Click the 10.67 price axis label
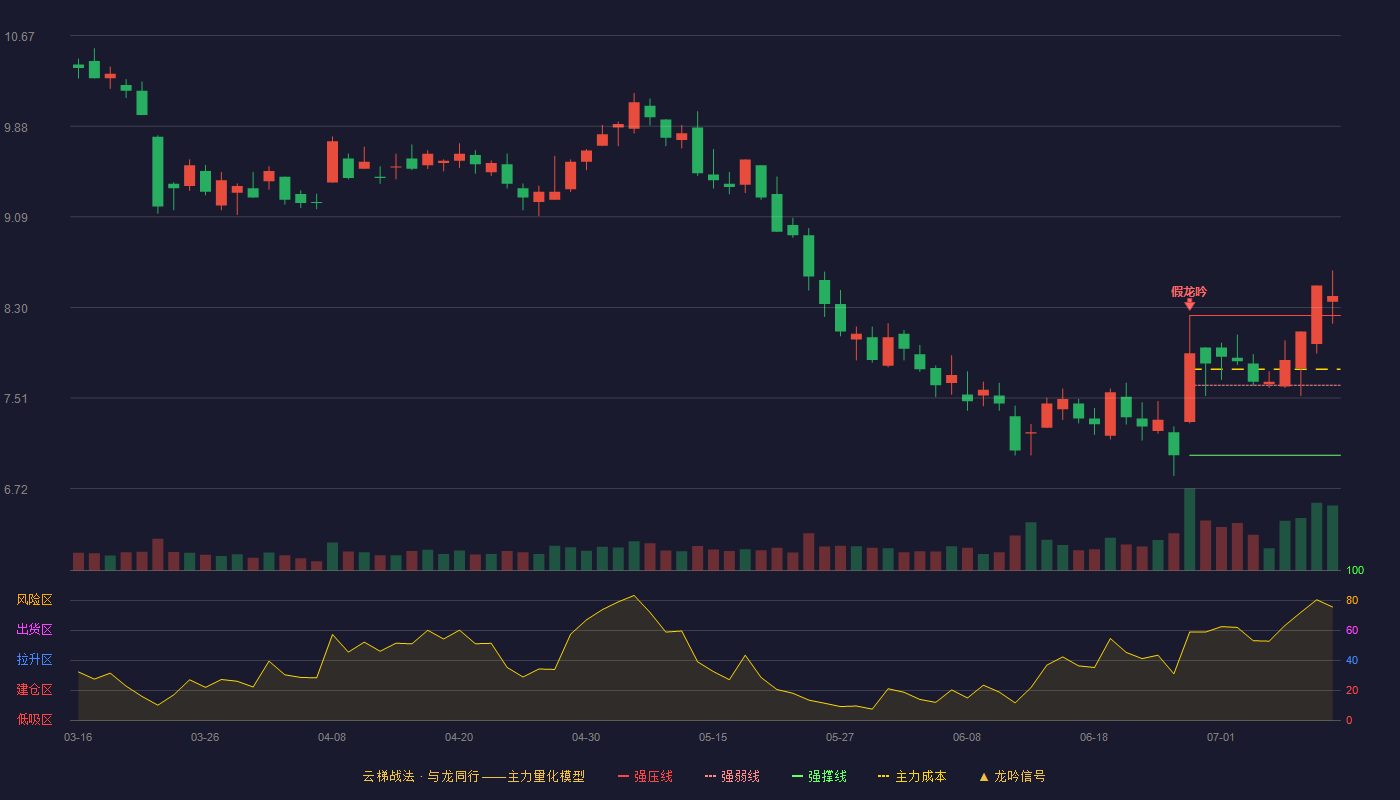This screenshot has height=800, width=1400. pos(19,37)
